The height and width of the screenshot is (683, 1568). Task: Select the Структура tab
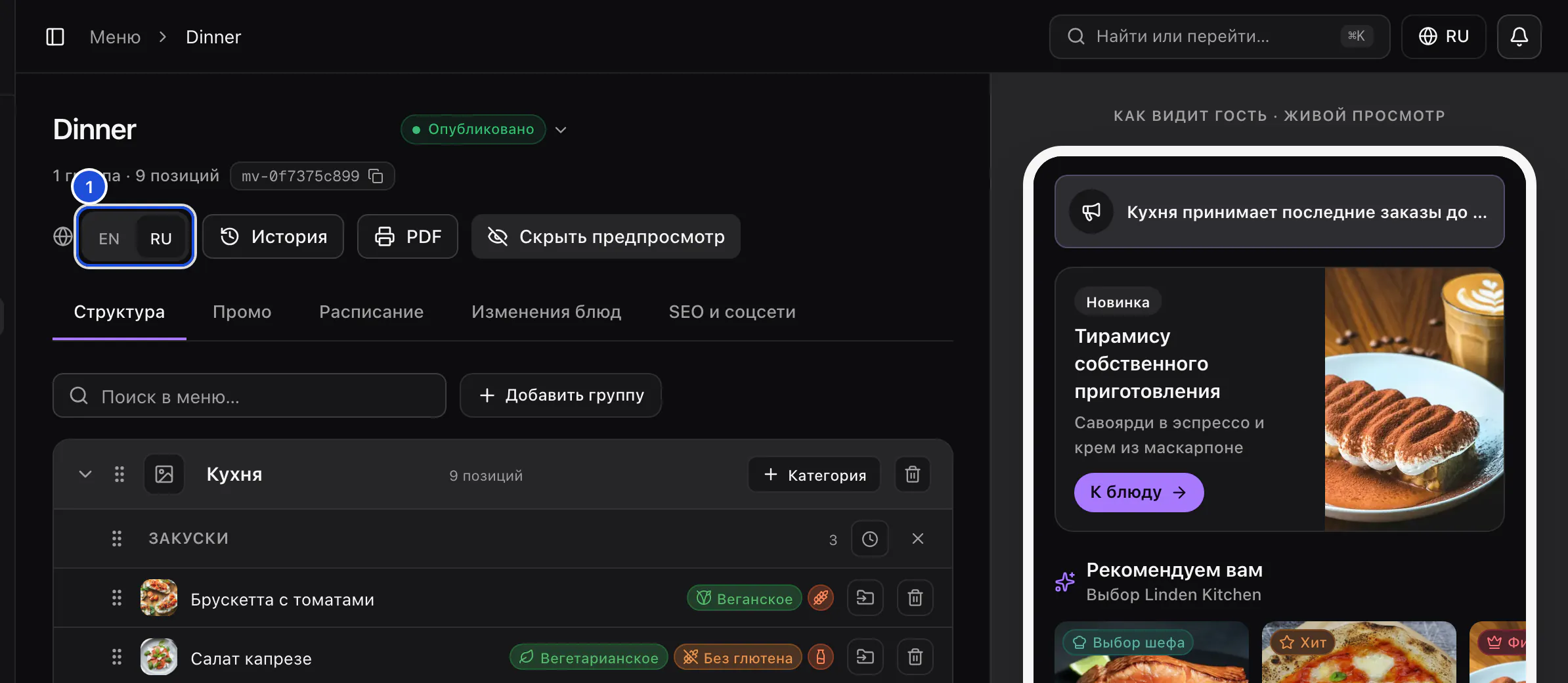pos(120,312)
